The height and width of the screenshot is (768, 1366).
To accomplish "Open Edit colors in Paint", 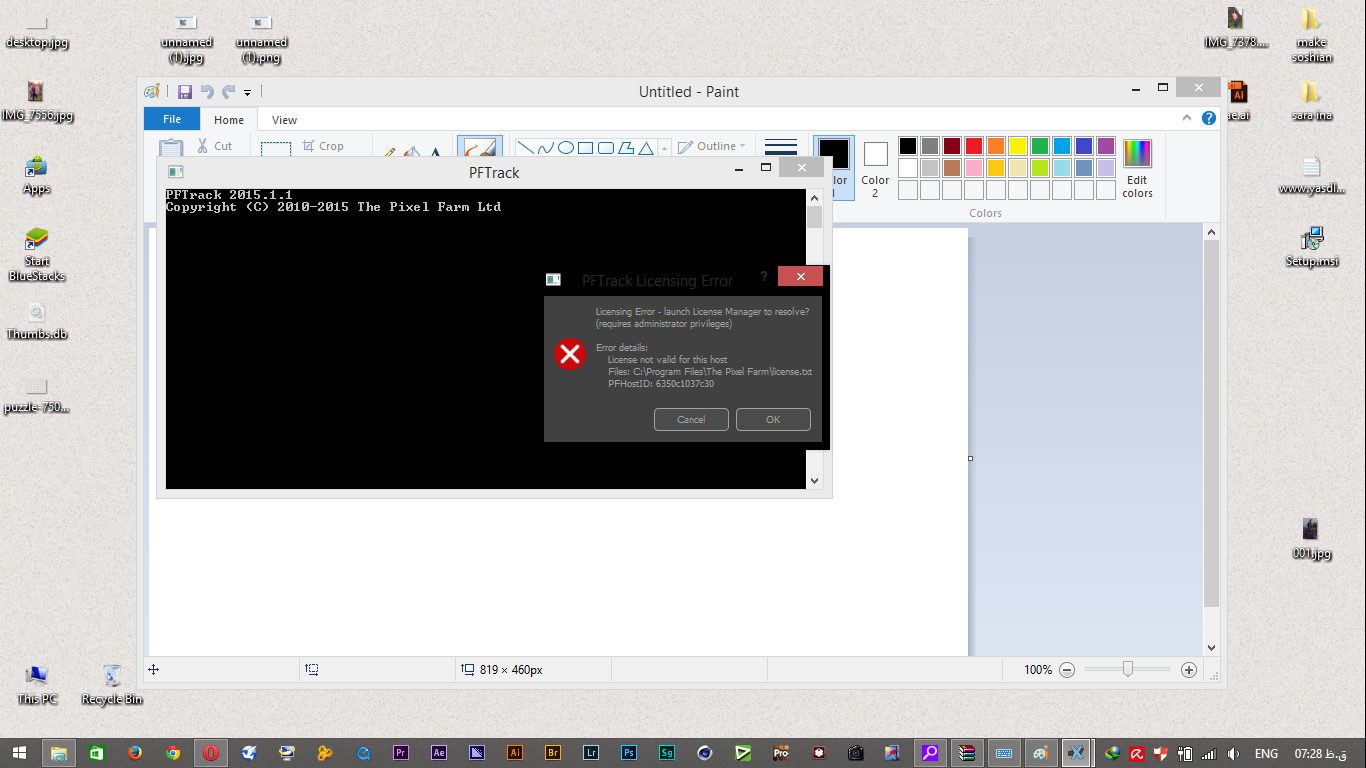I will click(1137, 168).
